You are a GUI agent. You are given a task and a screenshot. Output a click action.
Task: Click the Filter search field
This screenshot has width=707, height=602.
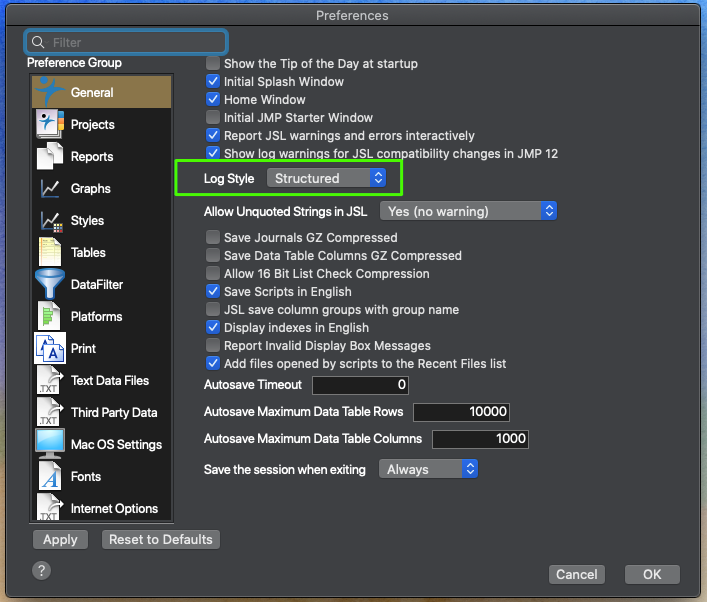click(x=127, y=42)
